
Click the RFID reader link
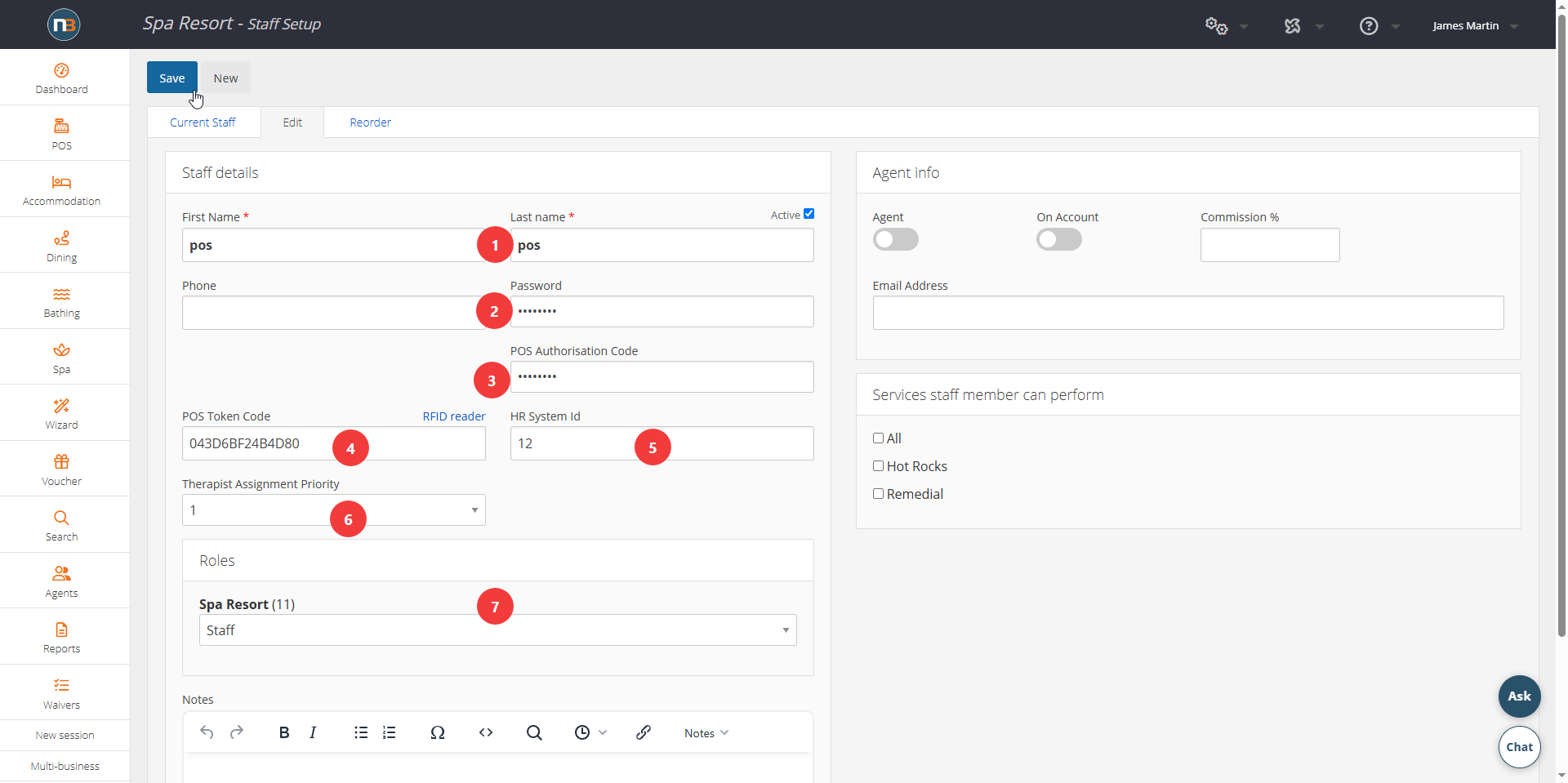click(x=454, y=416)
